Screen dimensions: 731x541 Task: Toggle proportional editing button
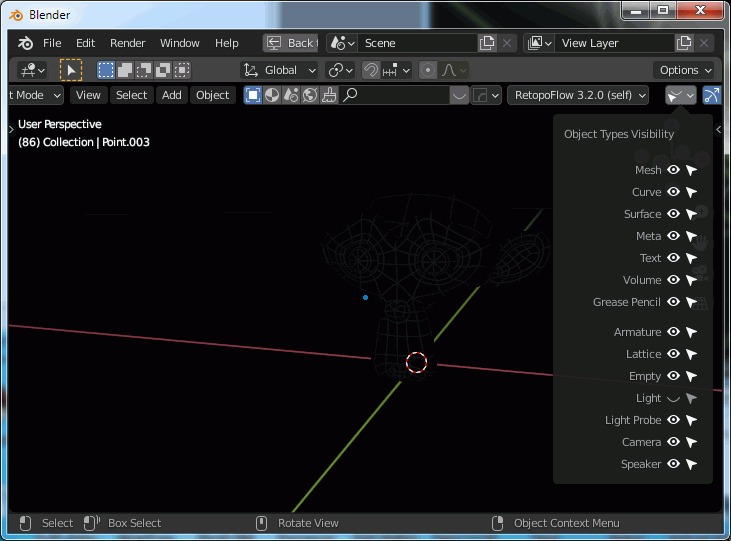pyautogui.click(x=428, y=70)
